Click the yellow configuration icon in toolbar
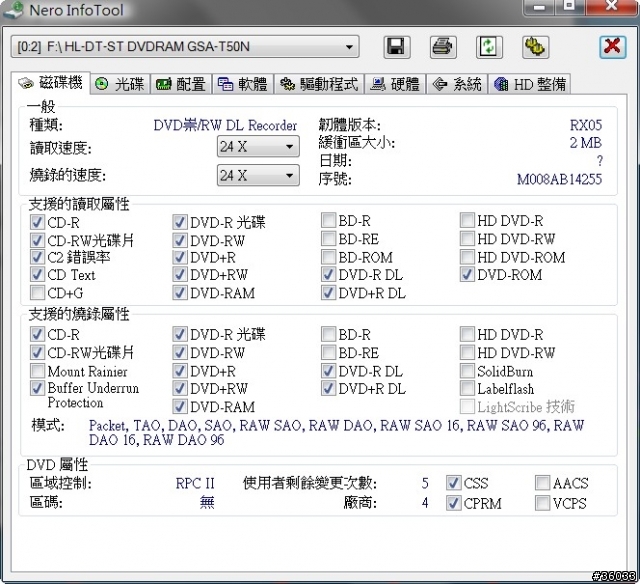This screenshot has height=584, width=640. point(535,47)
